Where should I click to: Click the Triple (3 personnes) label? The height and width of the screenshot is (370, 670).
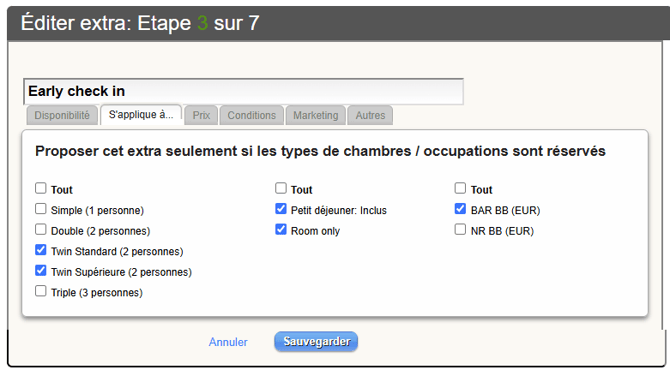[97, 293]
